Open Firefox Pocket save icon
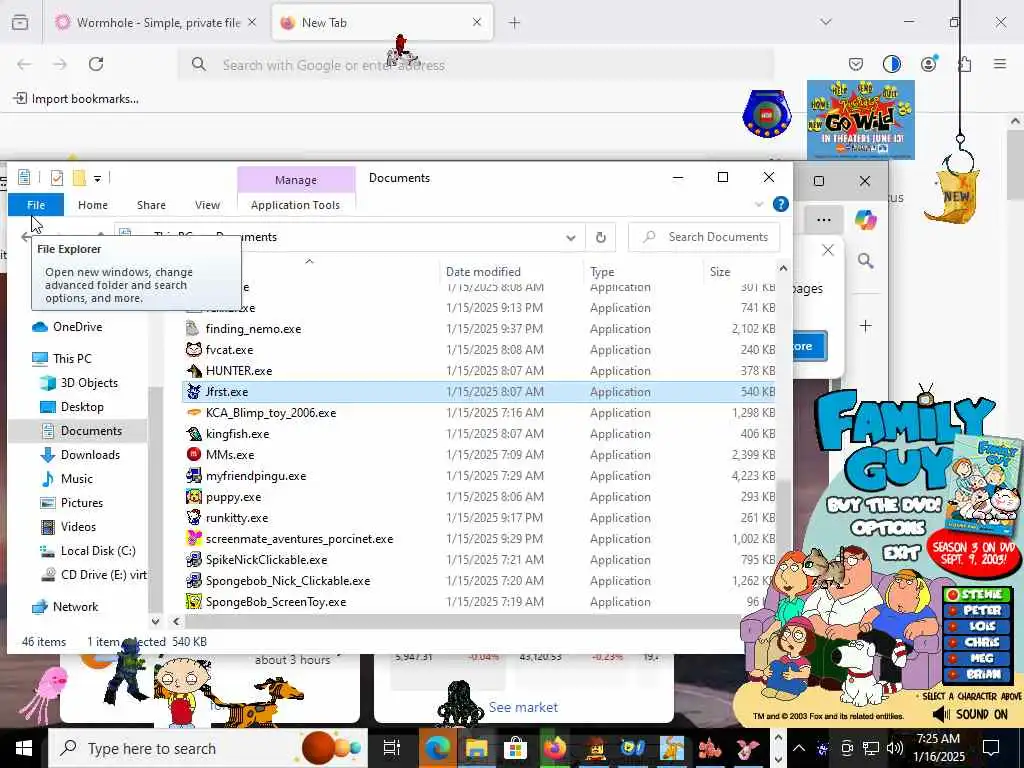The width and height of the screenshot is (1024, 768). click(856, 64)
